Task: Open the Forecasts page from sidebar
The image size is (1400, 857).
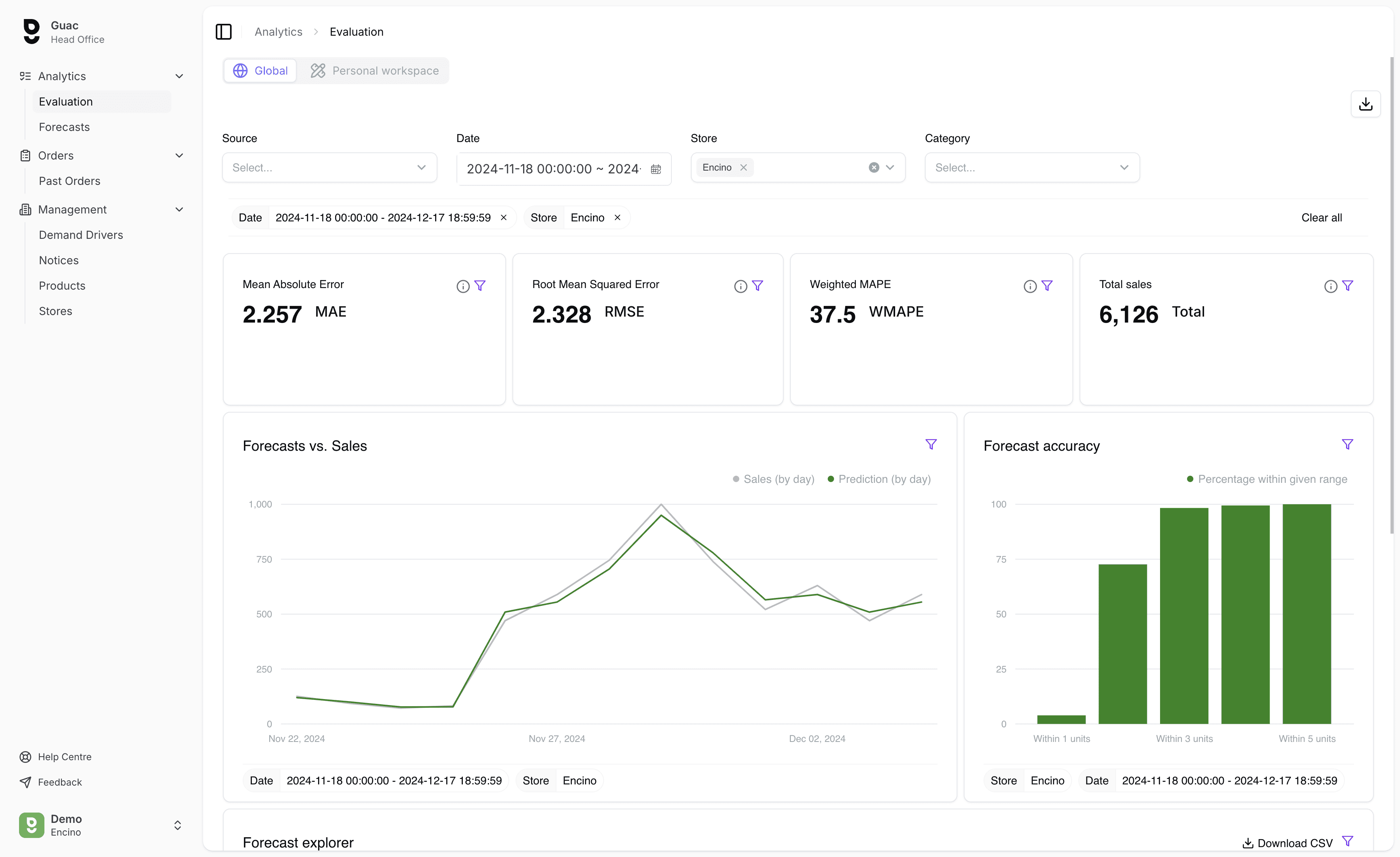Action: (x=63, y=127)
